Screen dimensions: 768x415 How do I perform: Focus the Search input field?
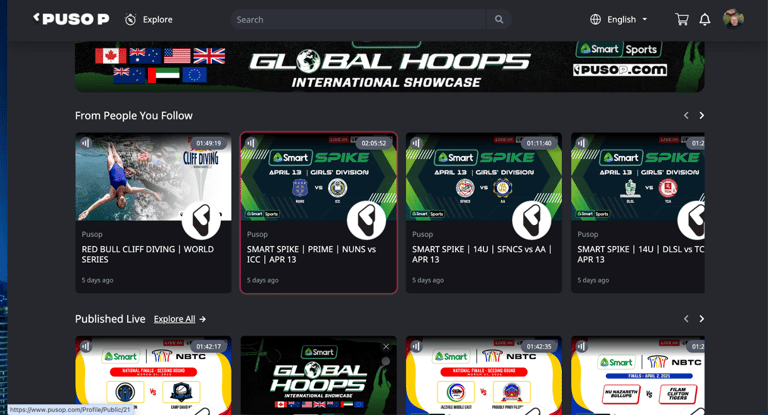point(358,20)
